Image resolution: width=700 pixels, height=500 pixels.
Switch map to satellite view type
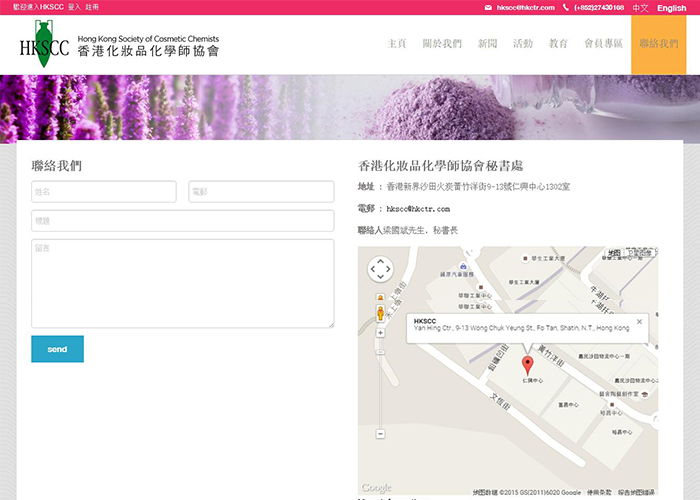642,254
